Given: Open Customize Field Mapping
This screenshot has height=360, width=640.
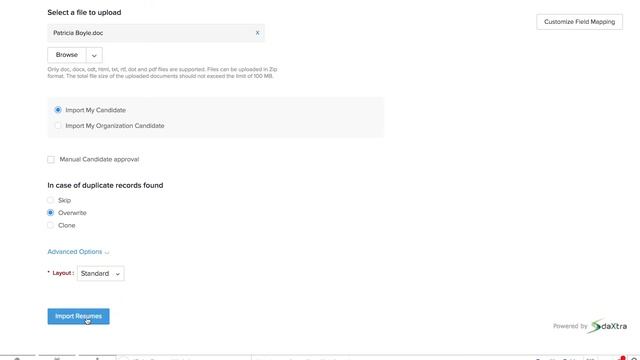Looking at the screenshot, I should click(x=579, y=22).
